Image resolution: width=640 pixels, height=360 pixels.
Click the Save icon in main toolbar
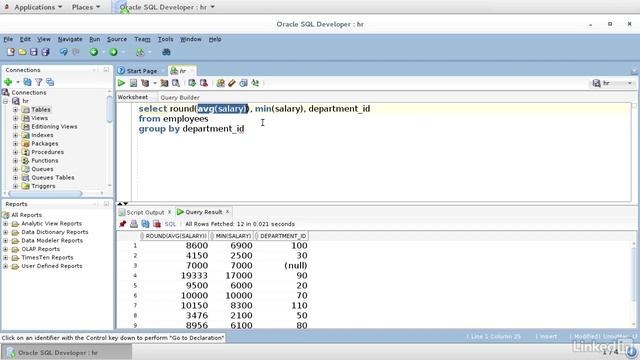coord(33,52)
